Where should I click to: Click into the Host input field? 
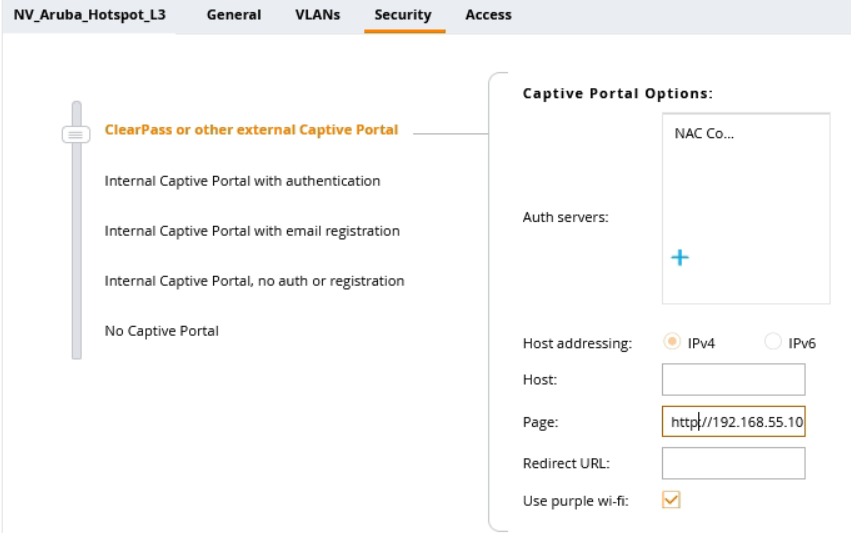click(733, 380)
